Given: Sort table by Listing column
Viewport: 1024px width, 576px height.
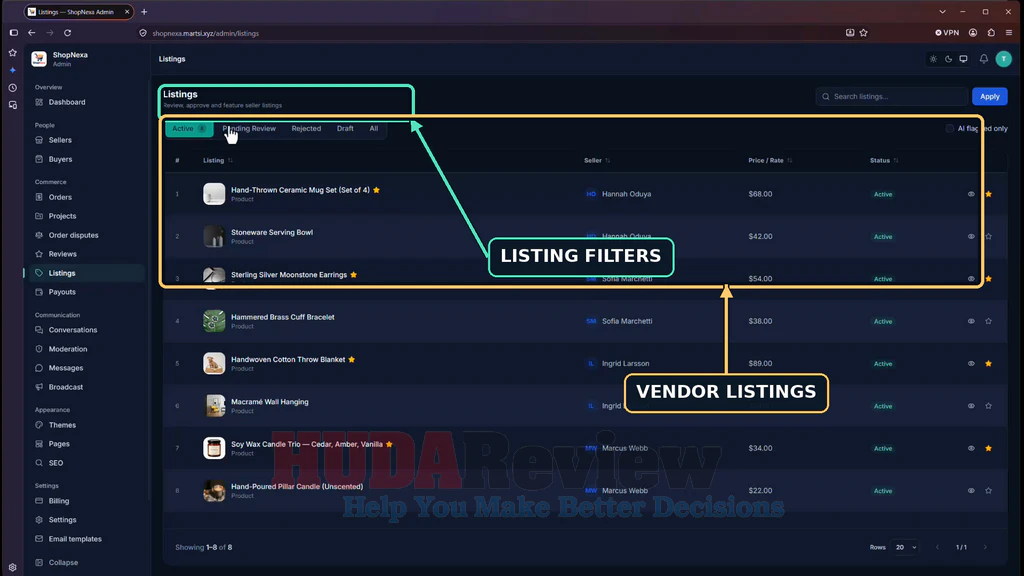Looking at the screenshot, I should pos(217,160).
